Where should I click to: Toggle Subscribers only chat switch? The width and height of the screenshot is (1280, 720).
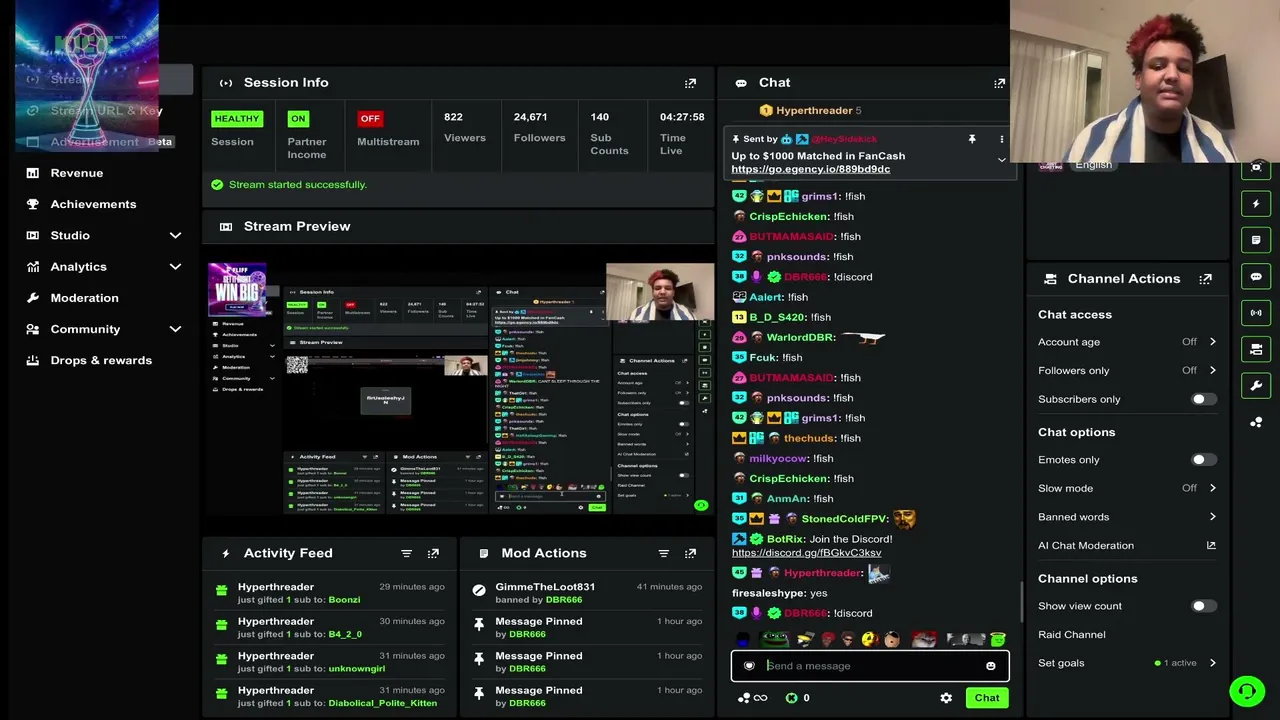(1204, 399)
